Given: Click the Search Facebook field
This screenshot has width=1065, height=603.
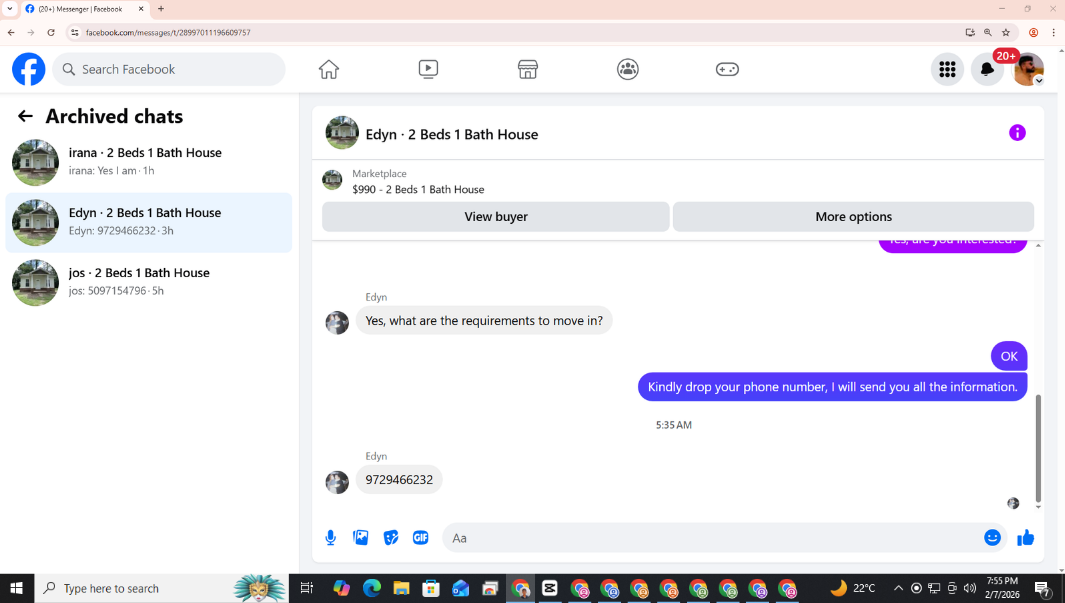Looking at the screenshot, I should coord(168,69).
